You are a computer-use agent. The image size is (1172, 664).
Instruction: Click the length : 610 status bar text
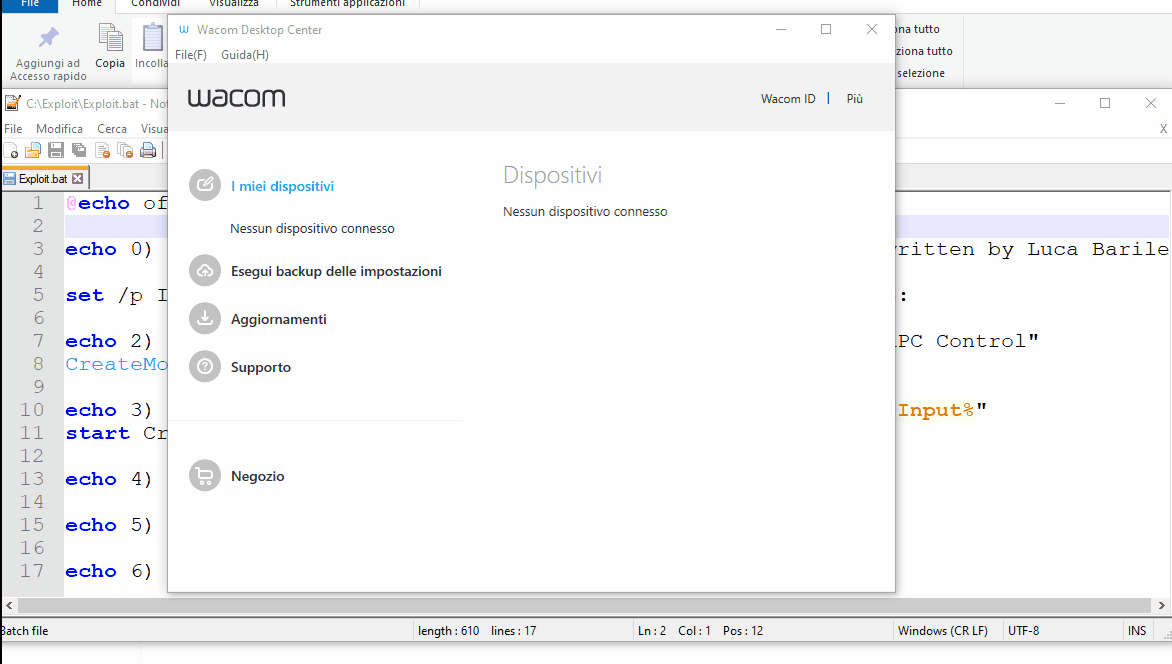448,631
